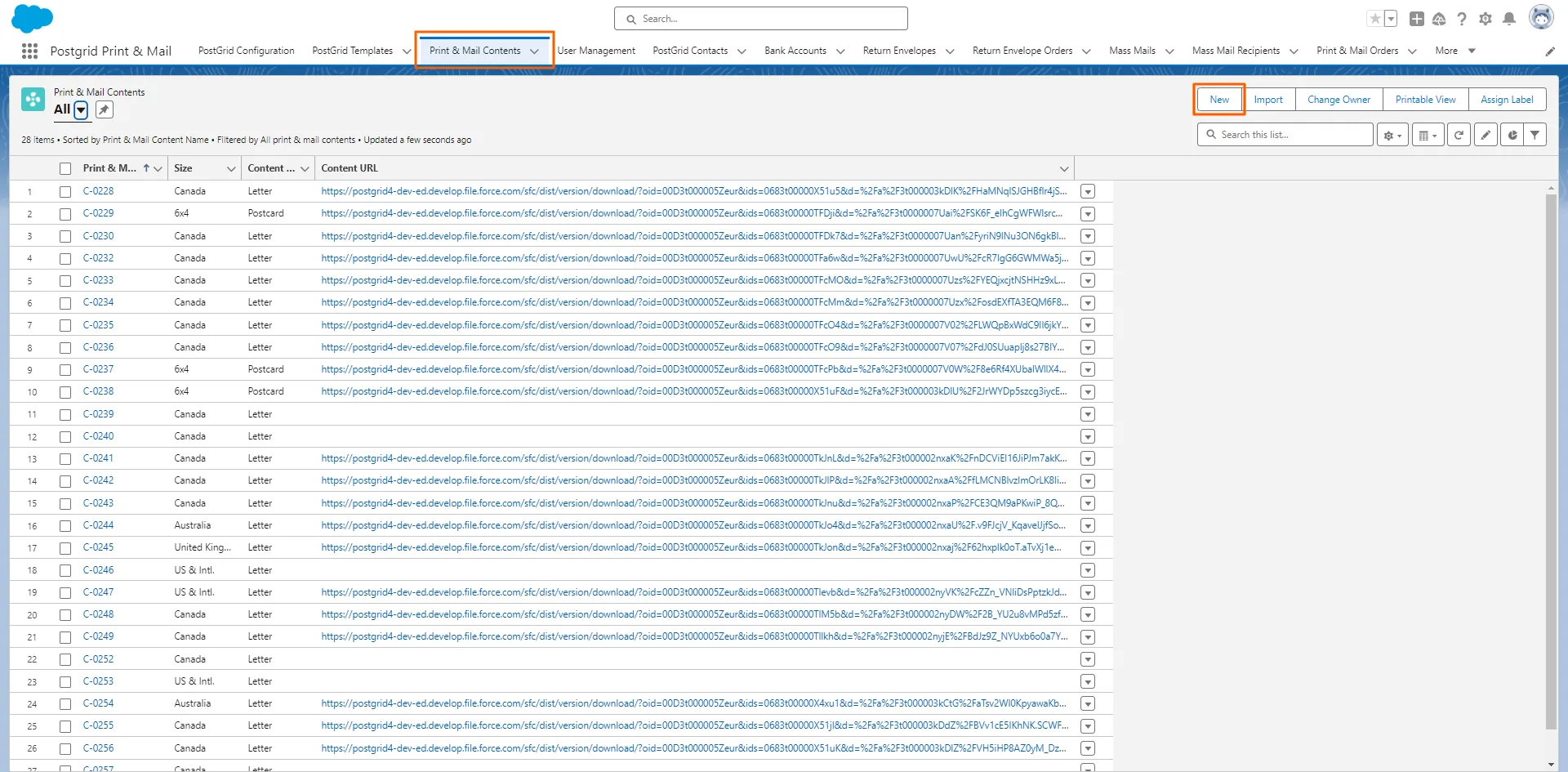Expand the All list view dropdown

[x=81, y=109]
